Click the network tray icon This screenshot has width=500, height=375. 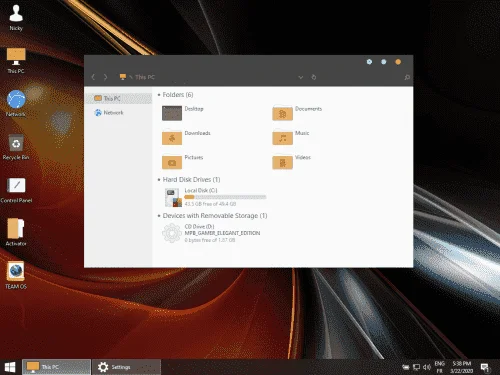pyautogui.click(x=416, y=367)
